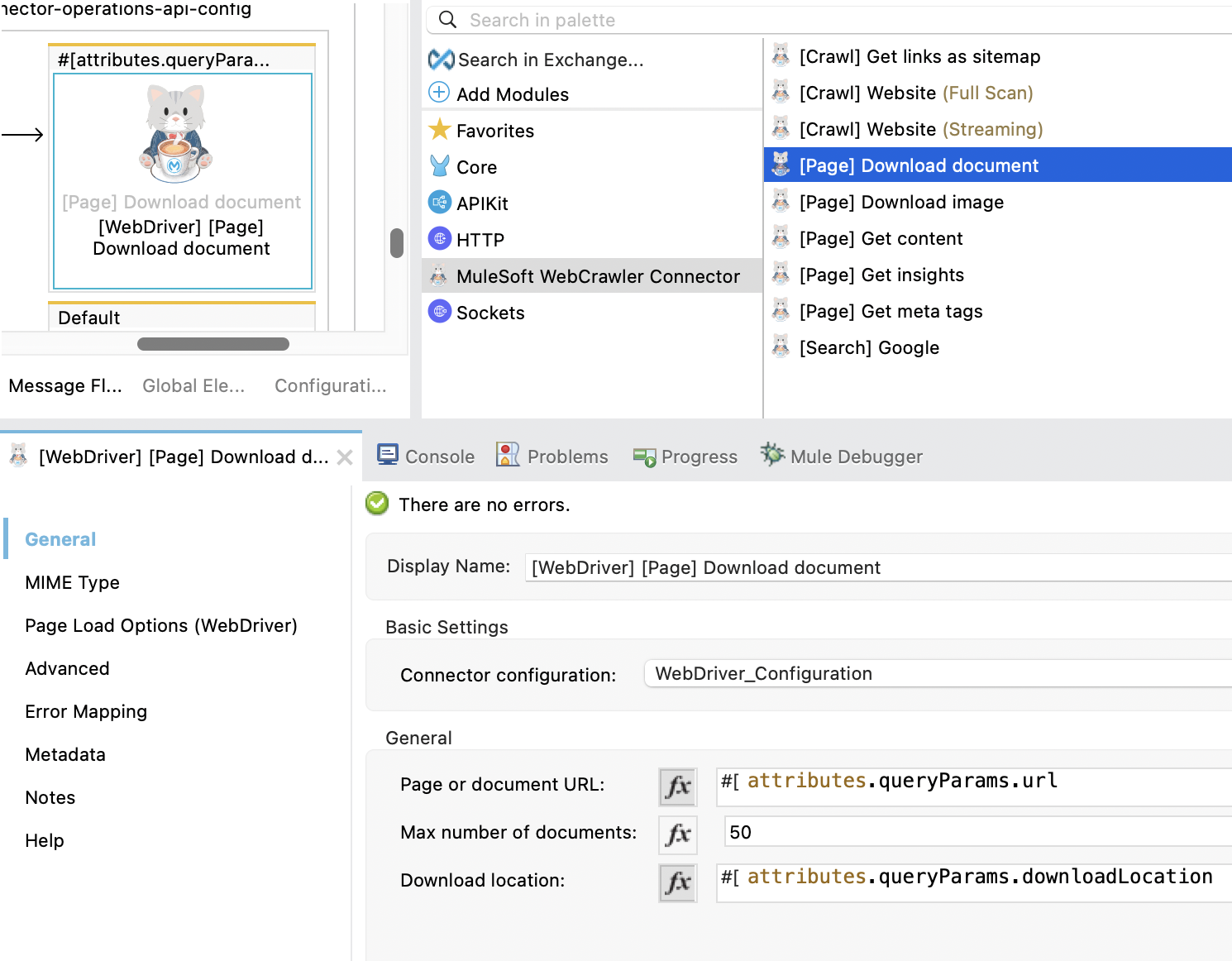Image resolution: width=1232 pixels, height=961 pixels.
Task: Click the Default route box on canvas
Action: 182,317
